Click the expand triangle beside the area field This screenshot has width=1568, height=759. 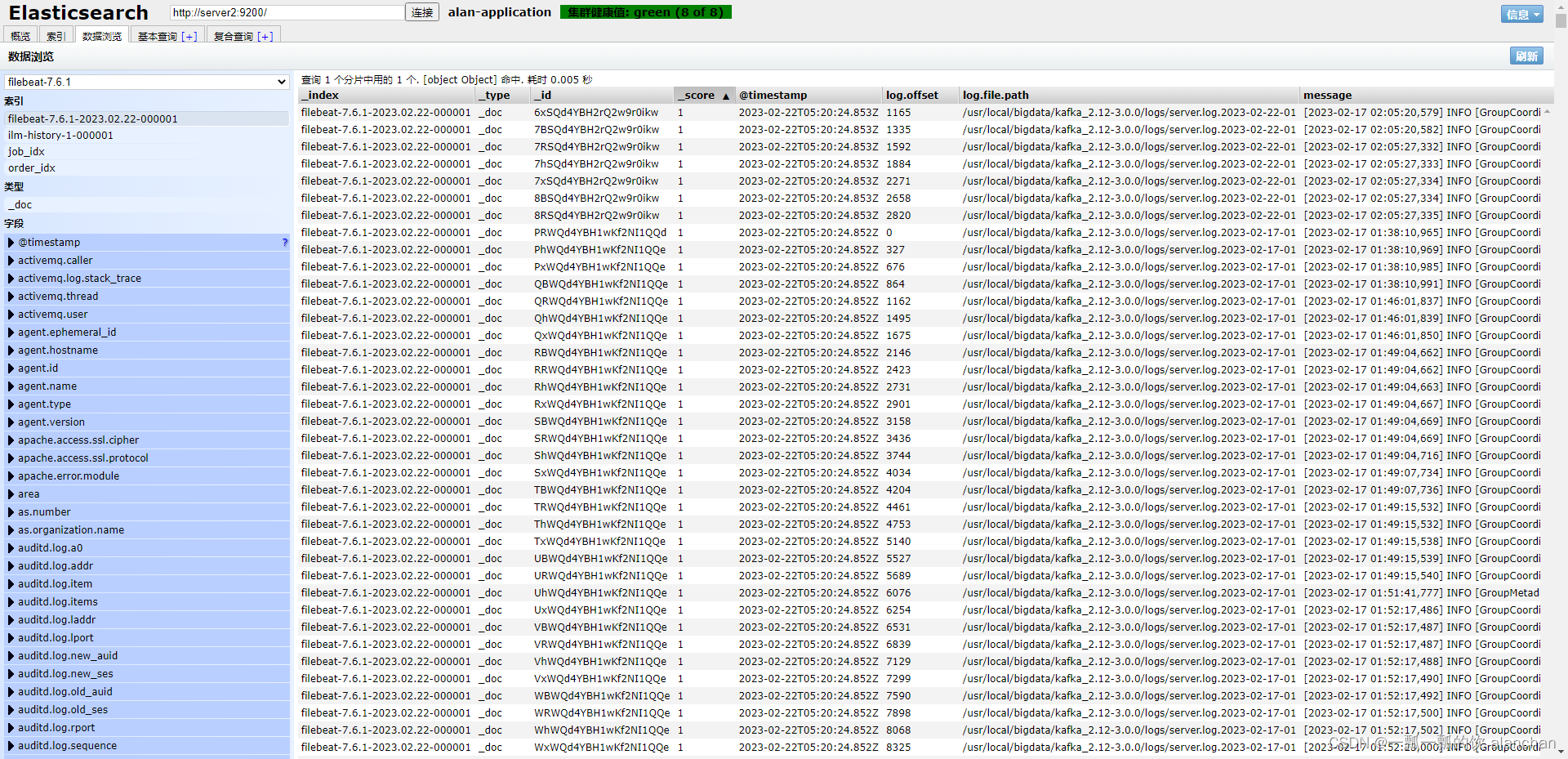coord(10,493)
